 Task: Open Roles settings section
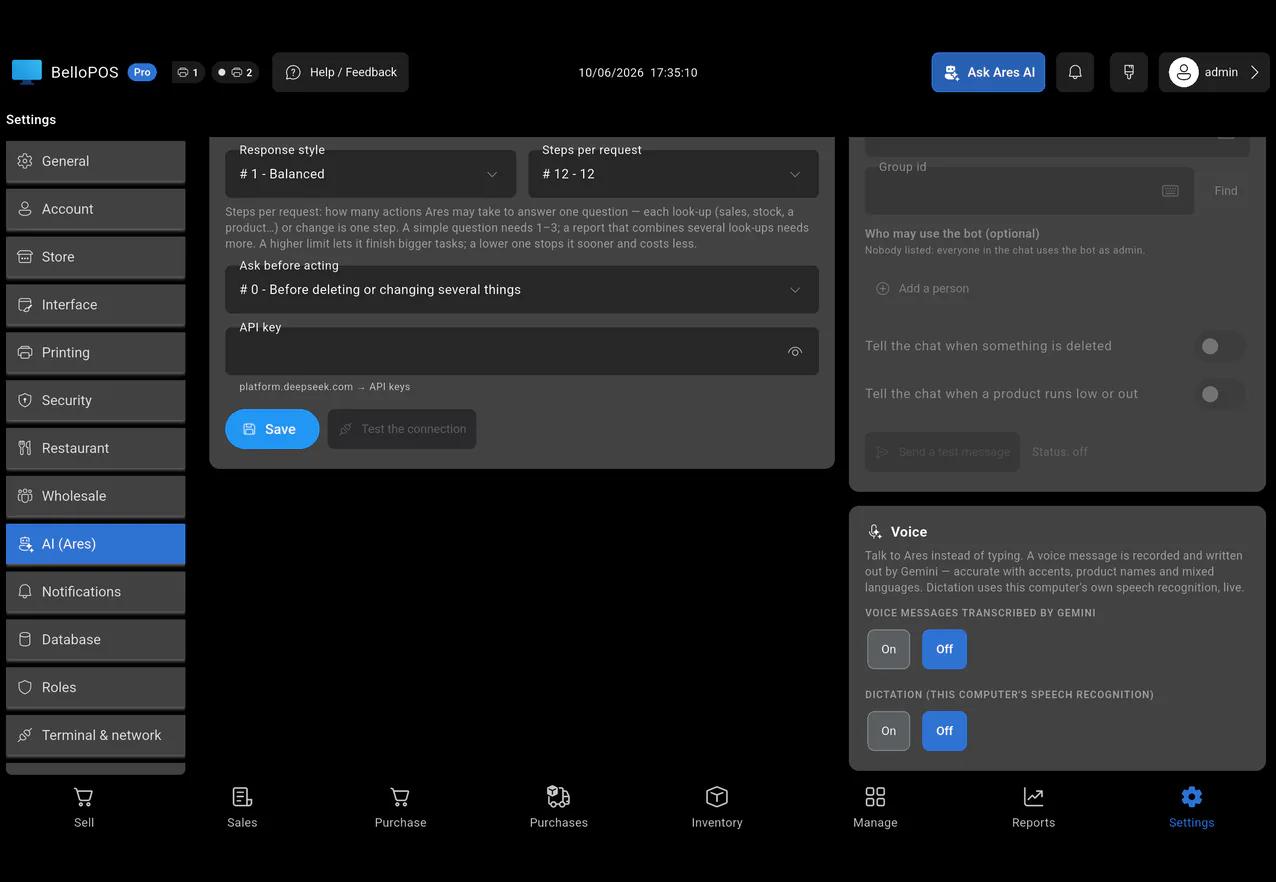pos(96,688)
